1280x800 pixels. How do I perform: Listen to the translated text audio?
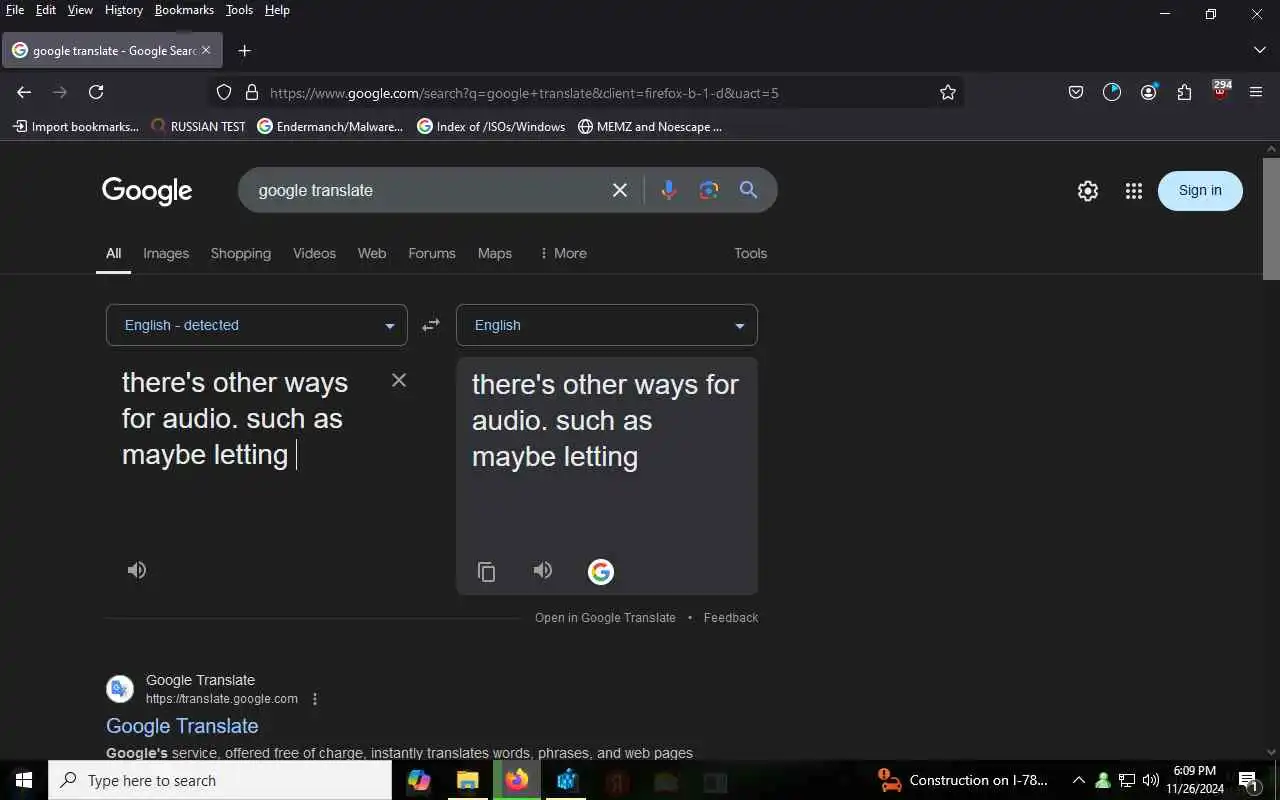(x=543, y=570)
